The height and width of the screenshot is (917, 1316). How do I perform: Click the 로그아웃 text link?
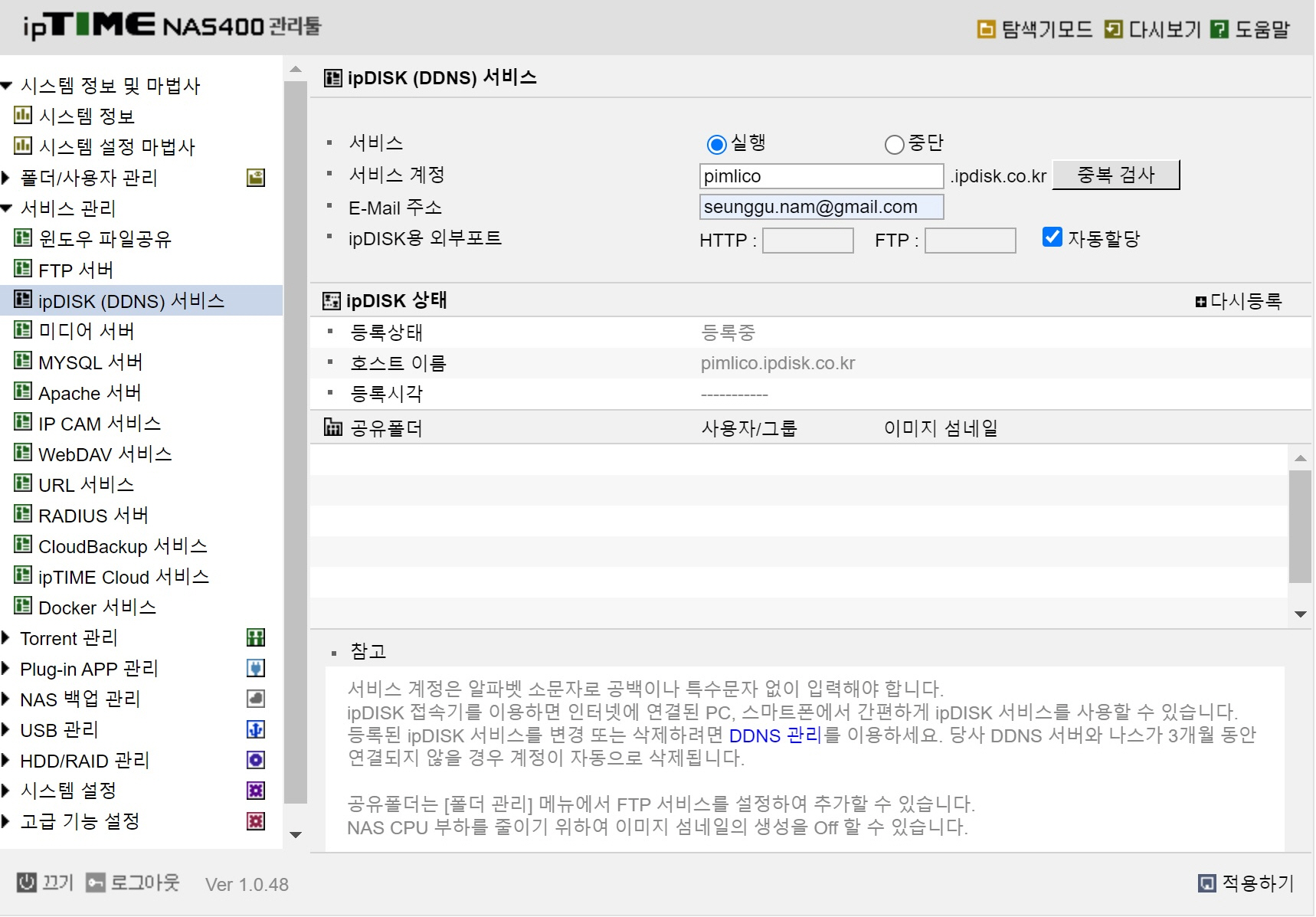click(145, 883)
